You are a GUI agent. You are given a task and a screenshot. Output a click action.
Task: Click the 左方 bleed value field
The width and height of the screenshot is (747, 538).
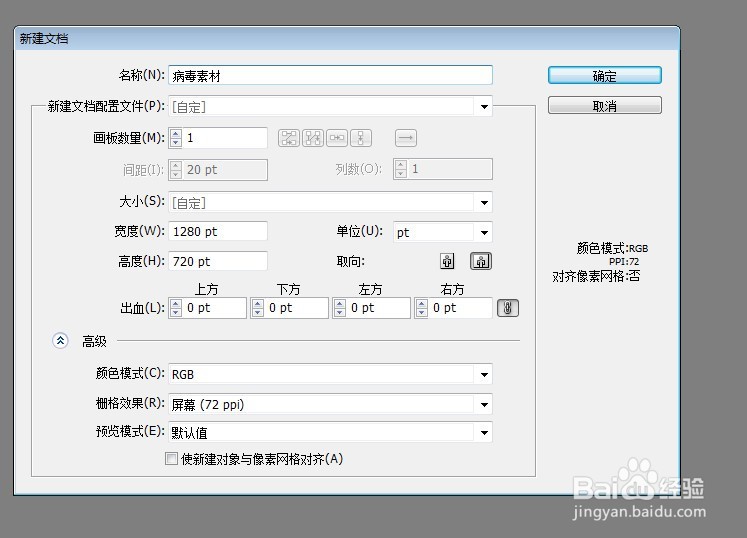[379, 308]
